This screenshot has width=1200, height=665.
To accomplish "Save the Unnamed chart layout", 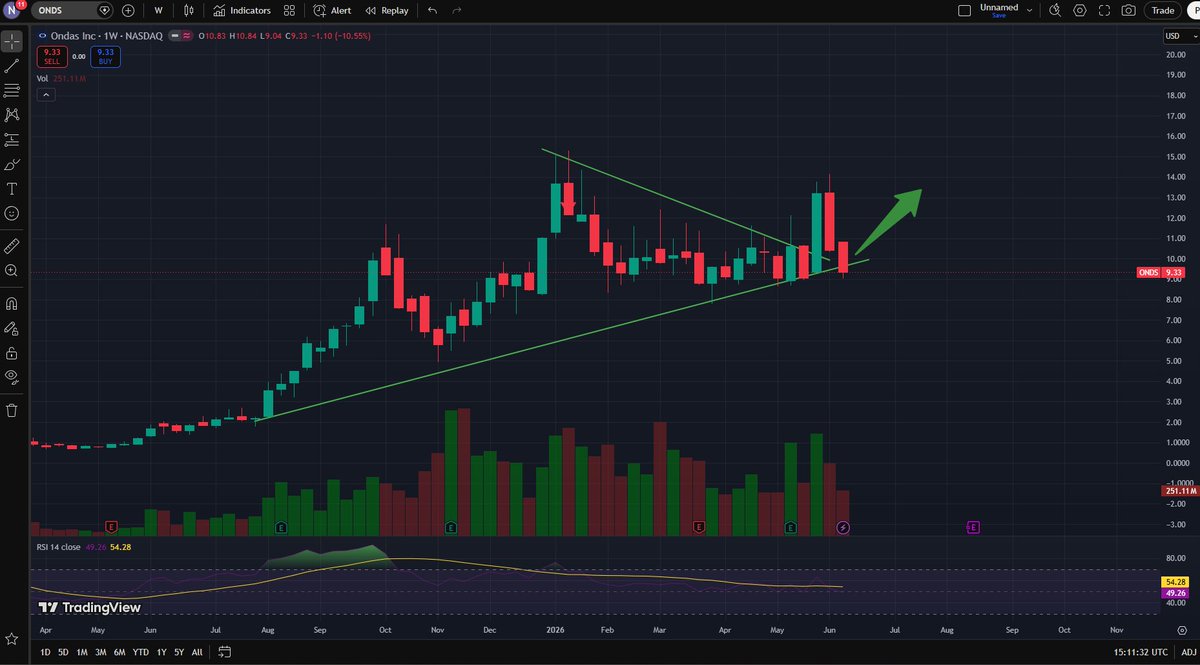I will click(x=998, y=15).
